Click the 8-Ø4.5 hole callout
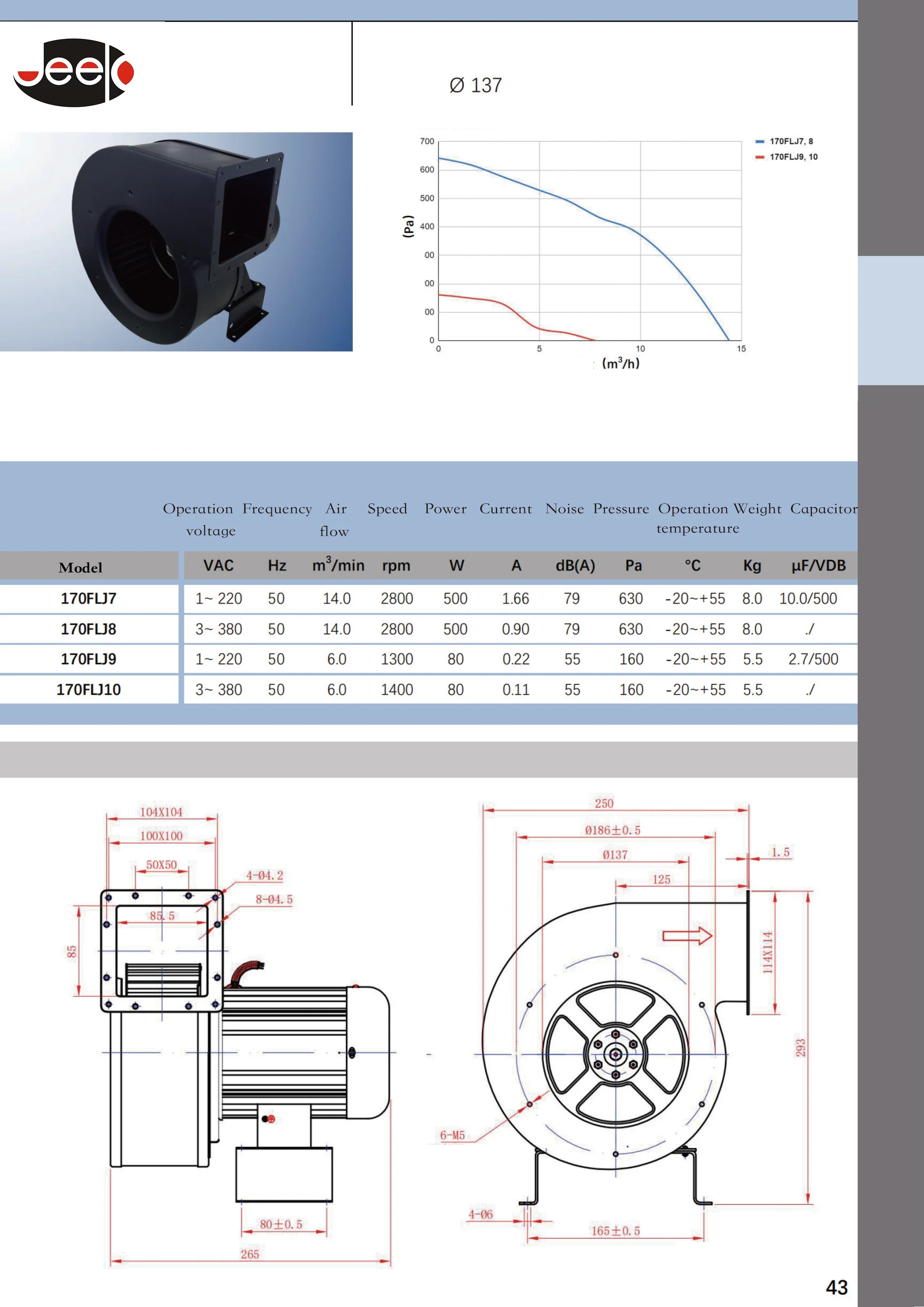Image resolution: width=924 pixels, height=1307 pixels. click(275, 899)
